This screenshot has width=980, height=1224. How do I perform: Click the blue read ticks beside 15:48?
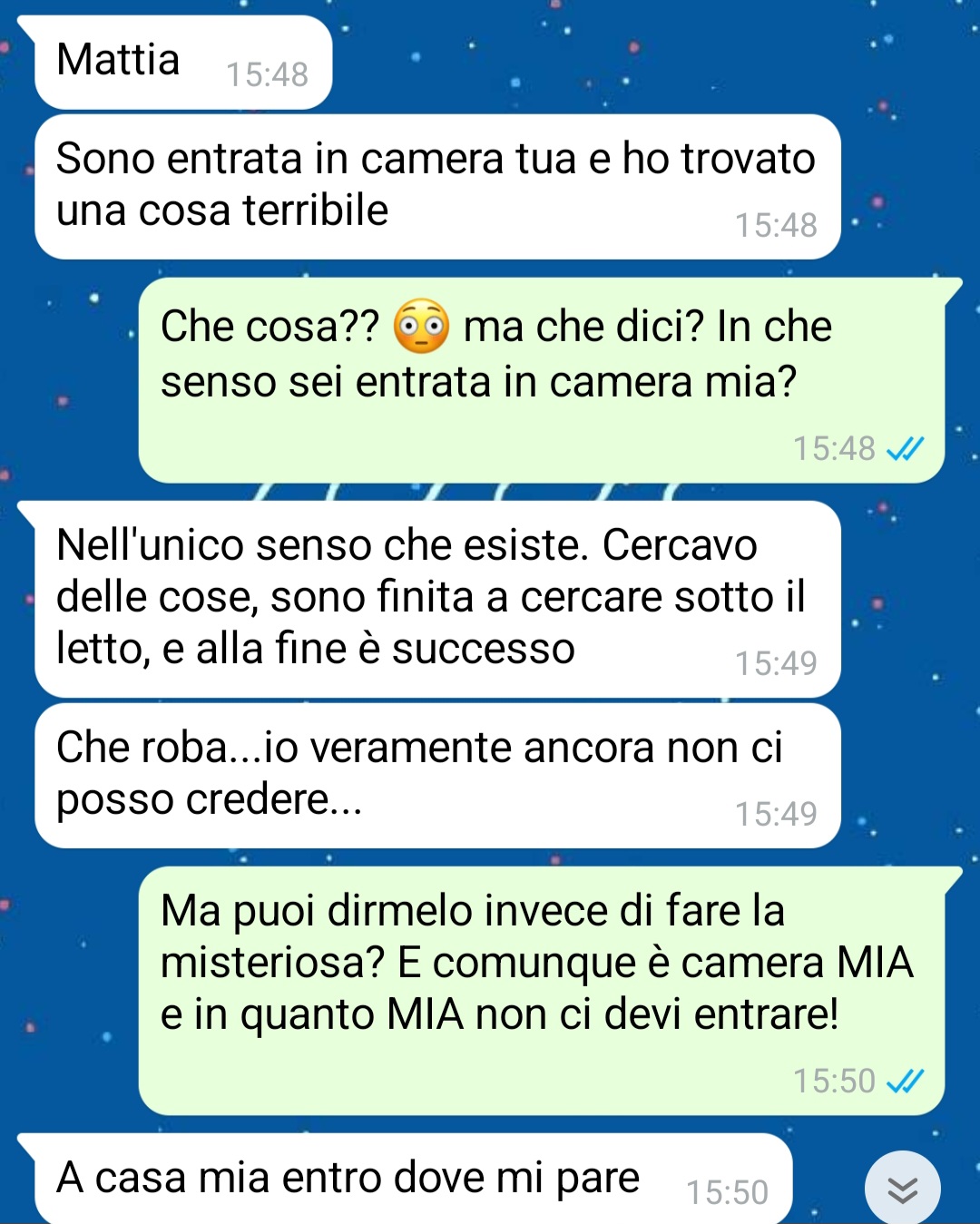[x=905, y=448]
